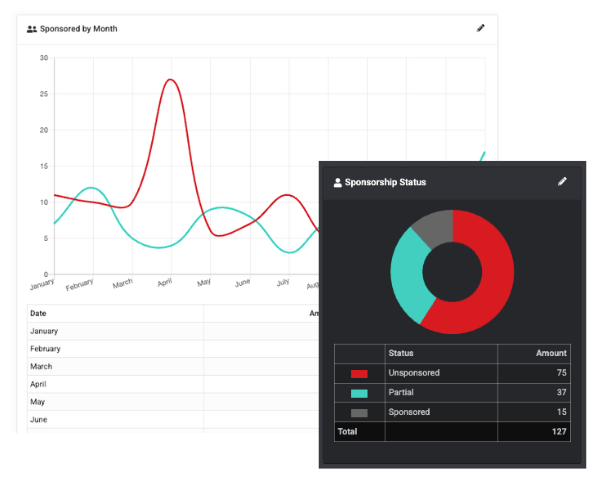Image resolution: width=598 pixels, height=481 pixels.
Task: Click the Sponsorship Status panel title
Action: coord(385,182)
